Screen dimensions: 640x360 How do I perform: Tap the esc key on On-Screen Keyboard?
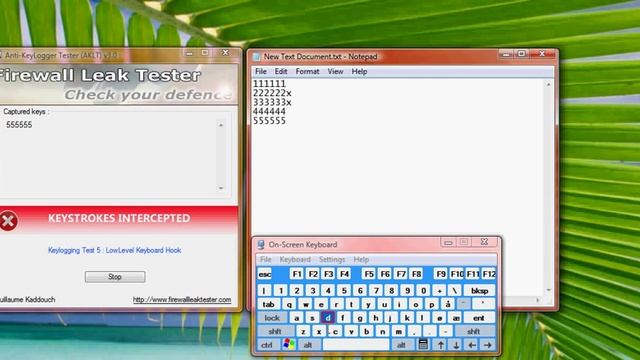[x=265, y=274]
